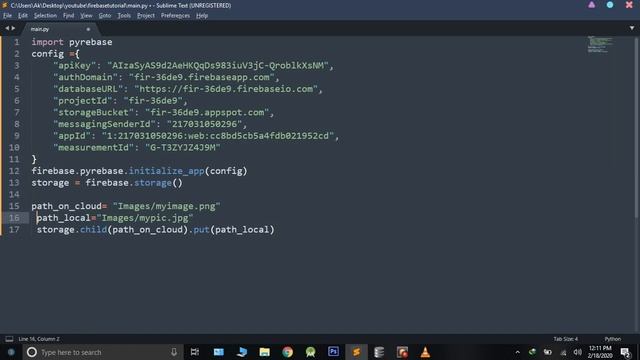The height and width of the screenshot is (360, 640).
Task: Click "217031050296" value on line 8
Action: coord(204,124)
